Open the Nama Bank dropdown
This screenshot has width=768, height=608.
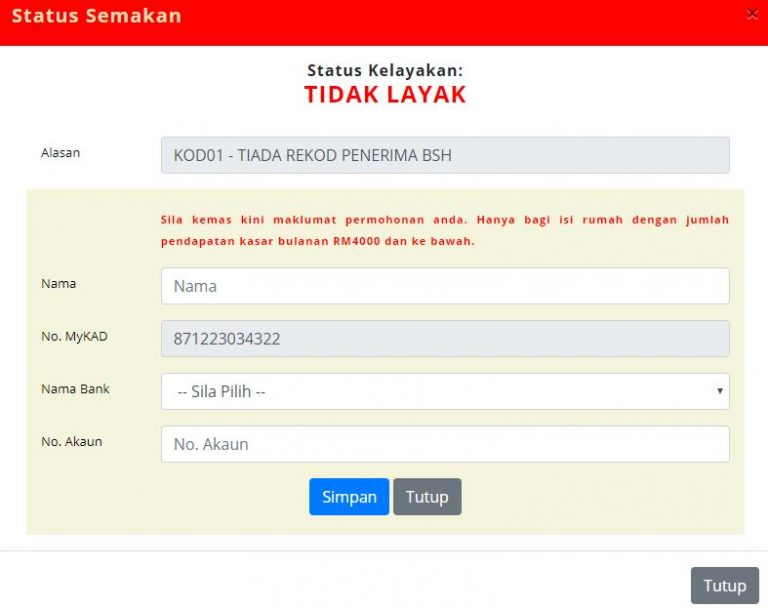[x=445, y=391]
